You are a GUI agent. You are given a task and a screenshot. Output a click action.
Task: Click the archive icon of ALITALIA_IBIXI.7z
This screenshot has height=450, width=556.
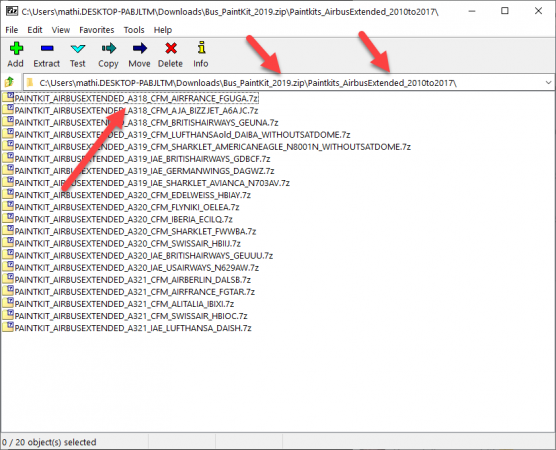8,303
